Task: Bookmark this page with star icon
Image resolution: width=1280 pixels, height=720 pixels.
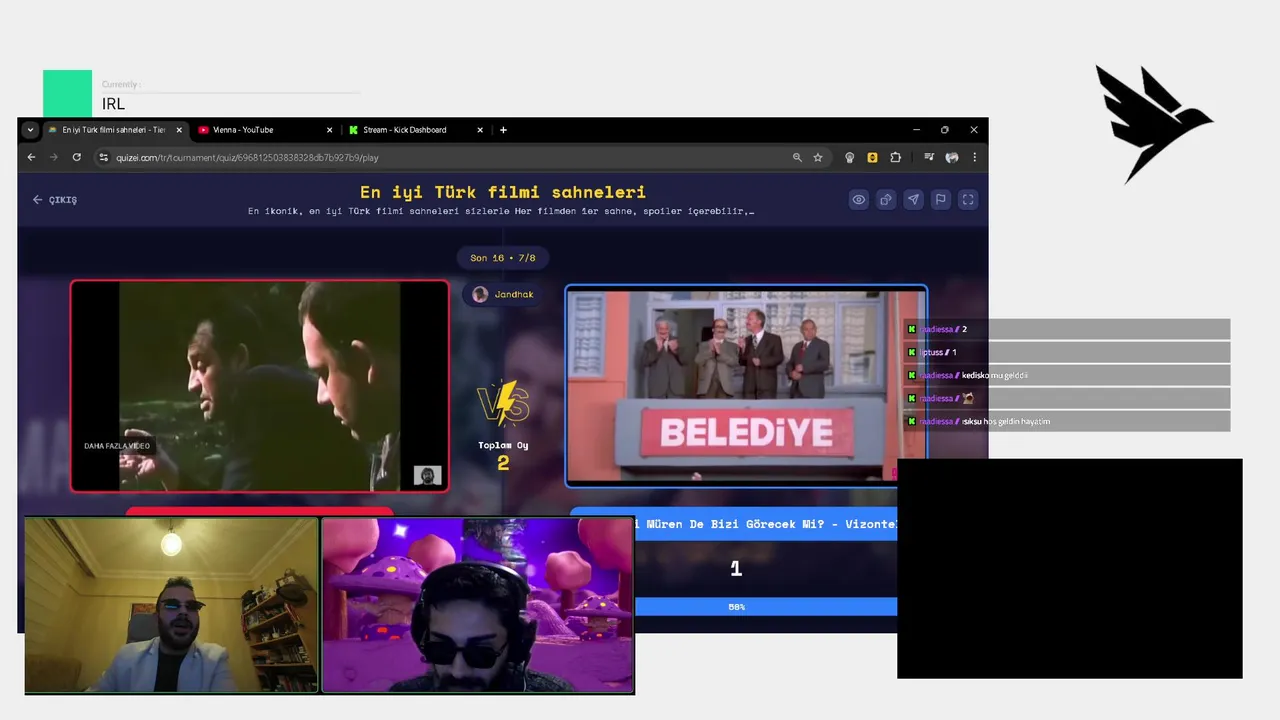Action: tap(818, 157)
